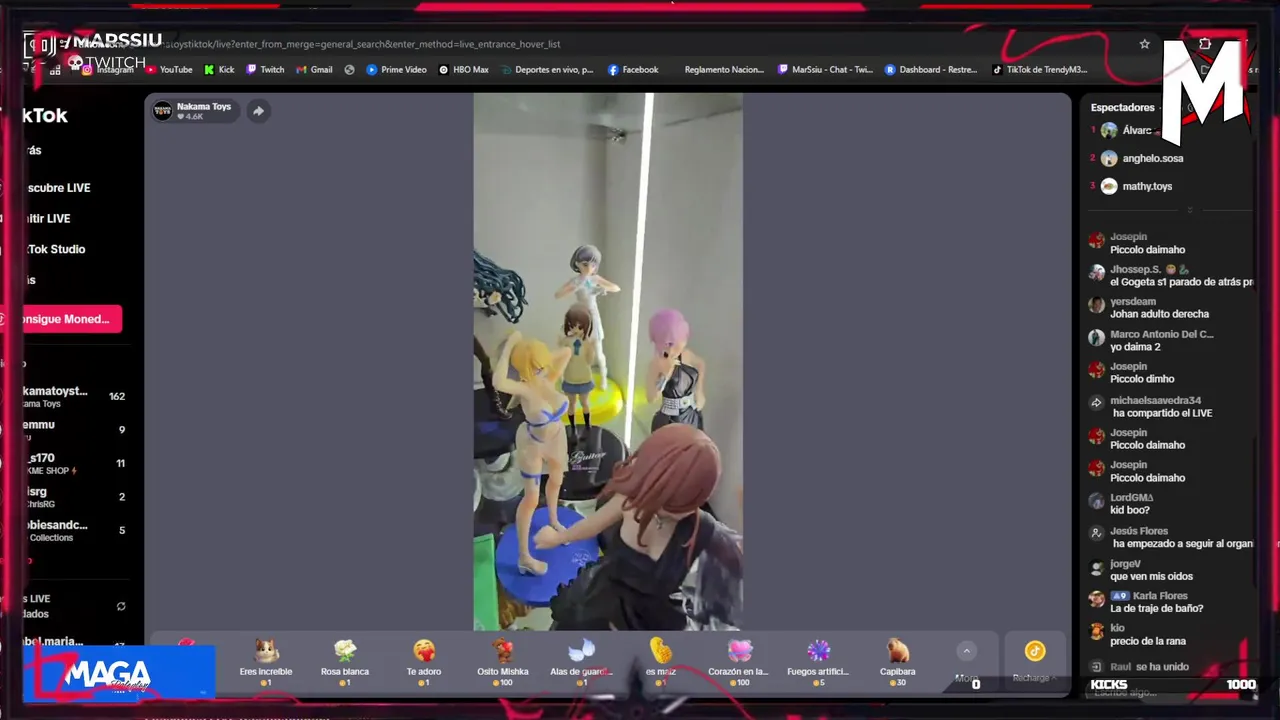Open the top spectator Álvaro's profile
This screenshot has width=1280, height=720.
(1125, 131)
